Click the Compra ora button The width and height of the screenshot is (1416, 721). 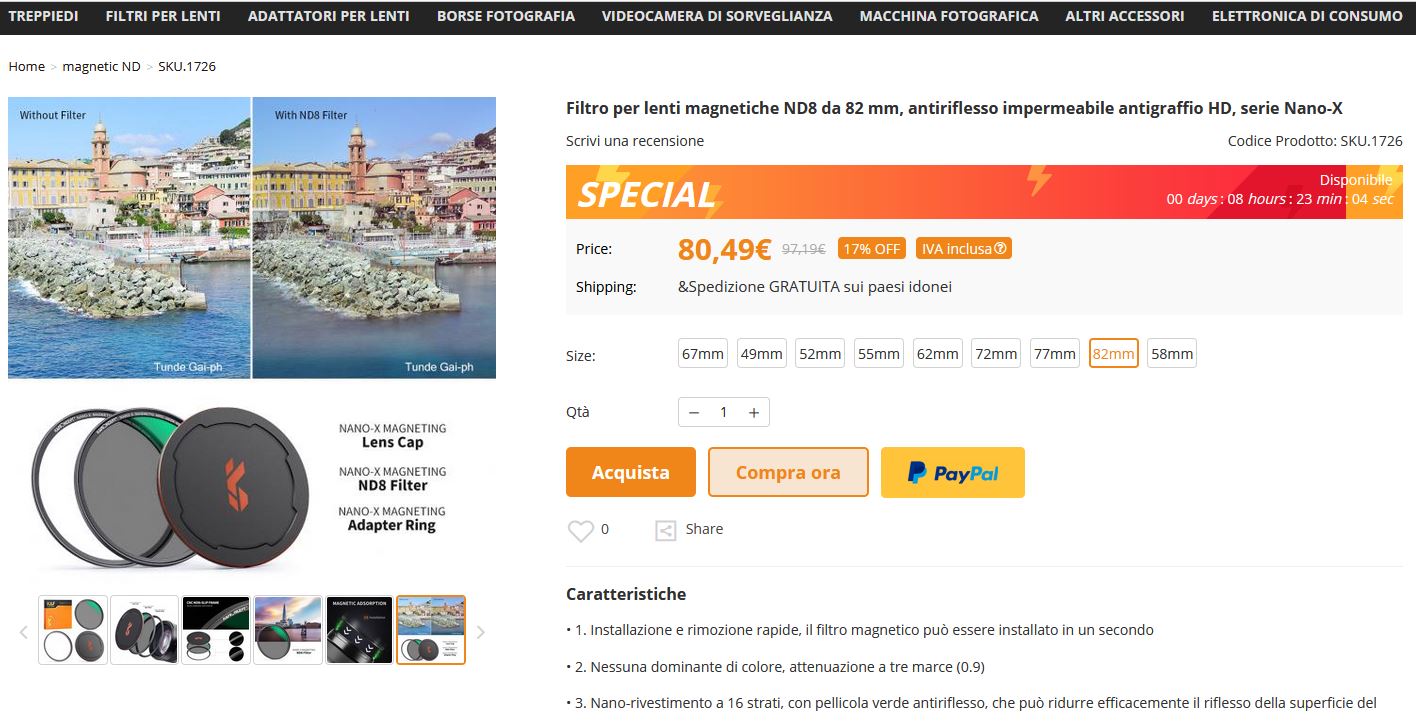(x=788, y=472)
